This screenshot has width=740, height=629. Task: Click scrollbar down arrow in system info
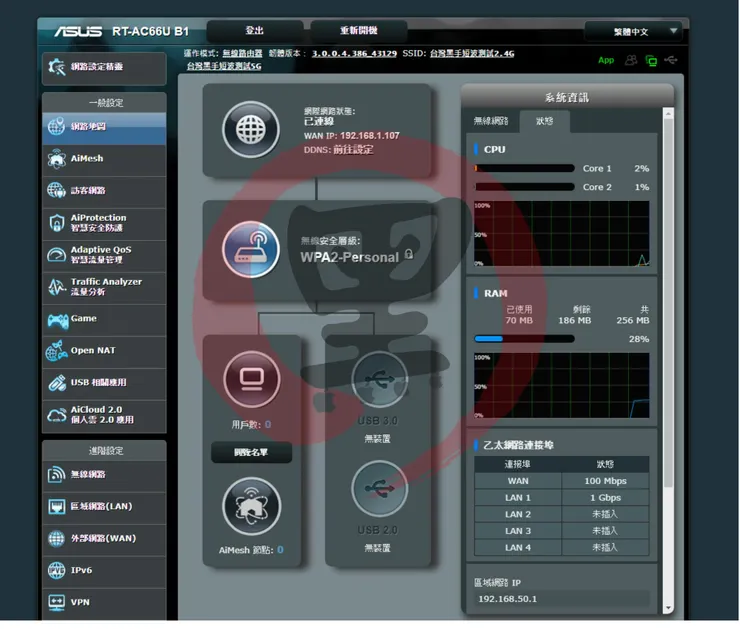tap(668, 608)
